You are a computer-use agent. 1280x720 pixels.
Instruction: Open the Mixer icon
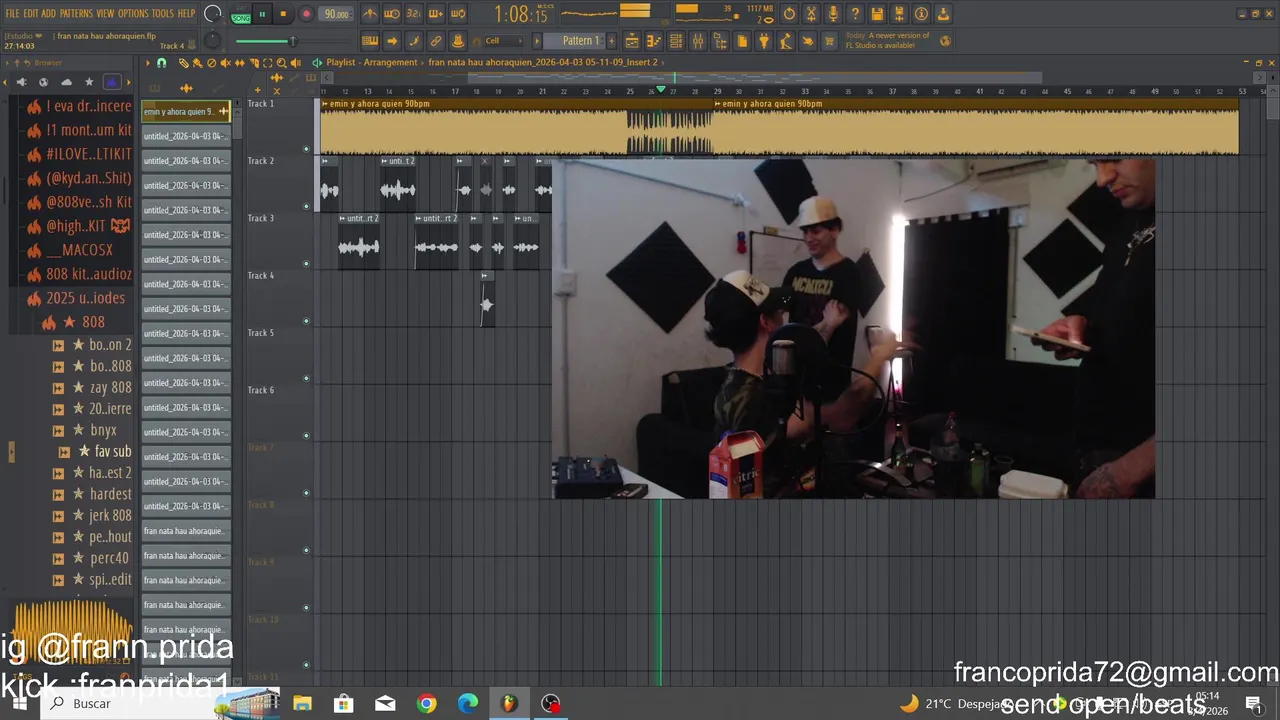[698, 41]
